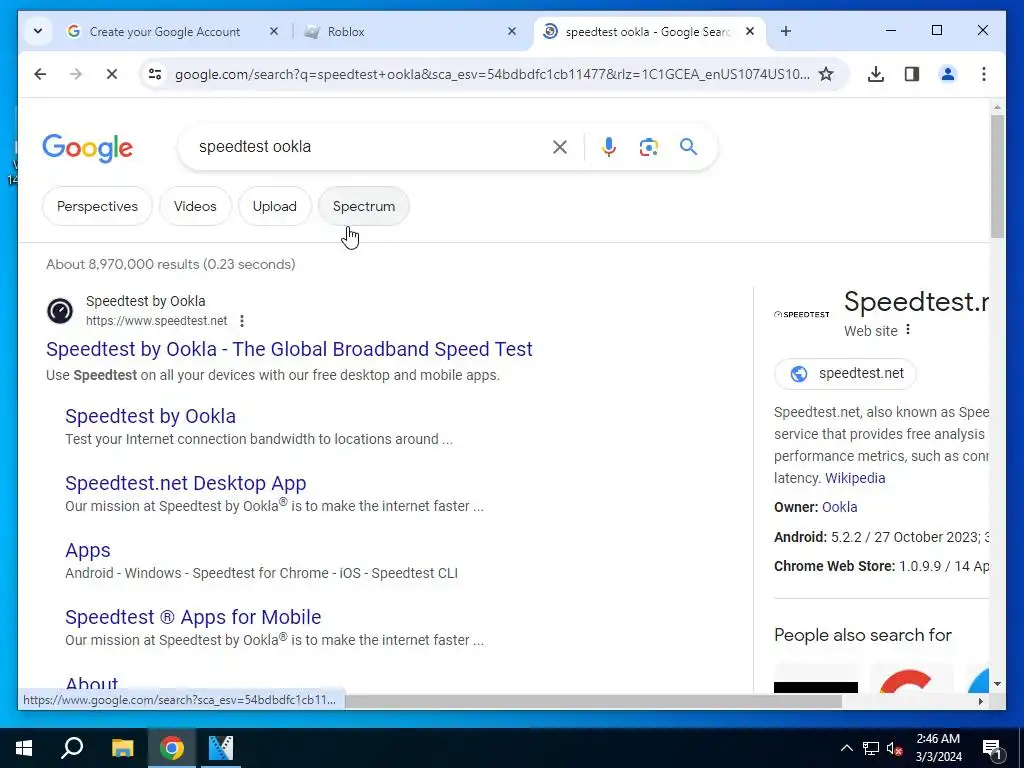
Task: Click the horizontal scroll right arrow
Action: pos(980,701)
